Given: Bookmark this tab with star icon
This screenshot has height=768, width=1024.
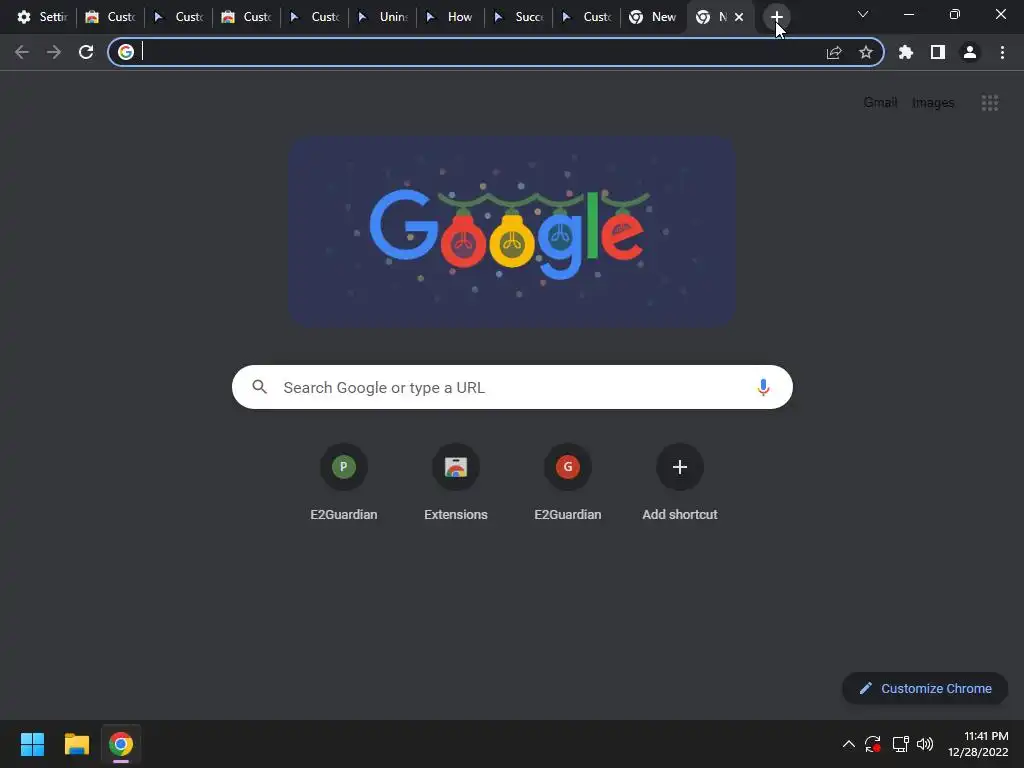Looking at the screenshot, I should [866, 52].
